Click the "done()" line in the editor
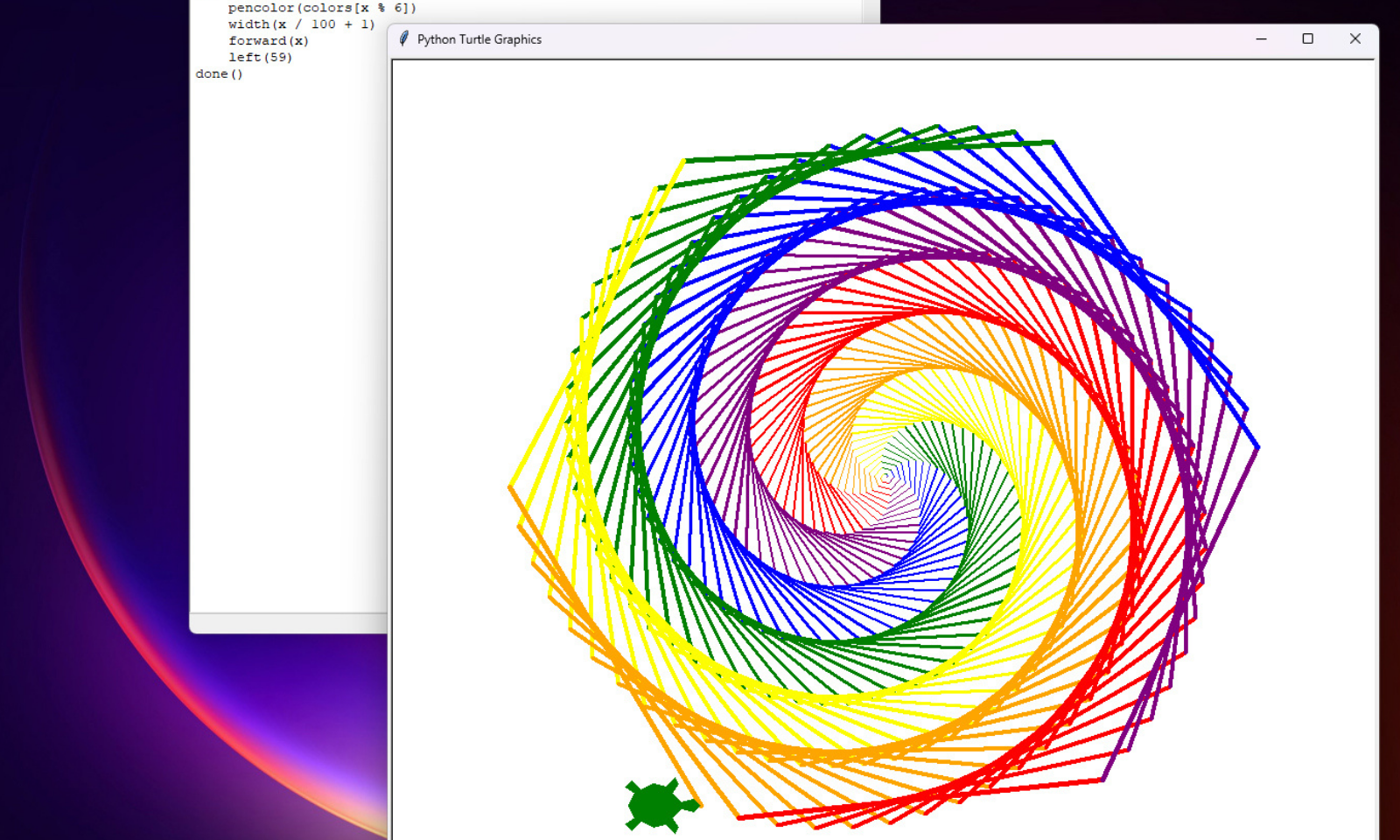The height and width of the screenshot is (840, 1400). coord(220,74)
